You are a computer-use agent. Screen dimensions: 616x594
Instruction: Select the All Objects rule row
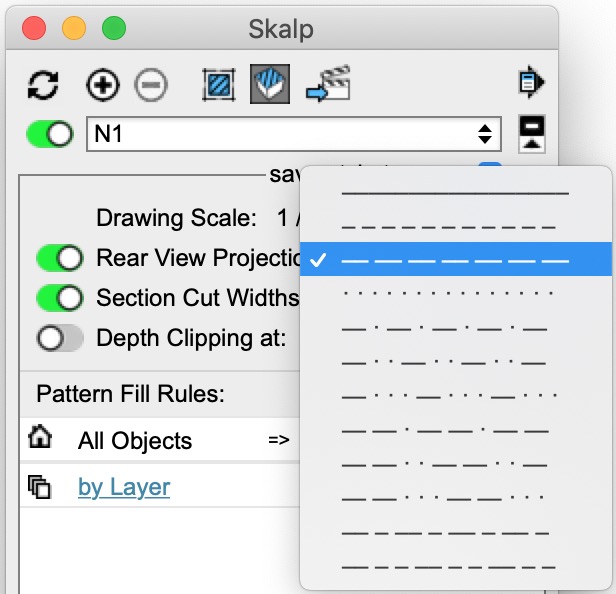coord(135,440)
